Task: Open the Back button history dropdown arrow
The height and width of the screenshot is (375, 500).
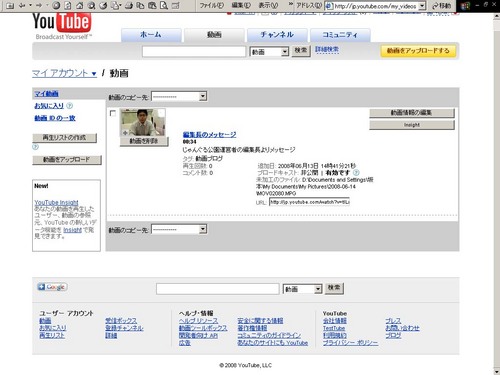Action: tap(30, 5)
